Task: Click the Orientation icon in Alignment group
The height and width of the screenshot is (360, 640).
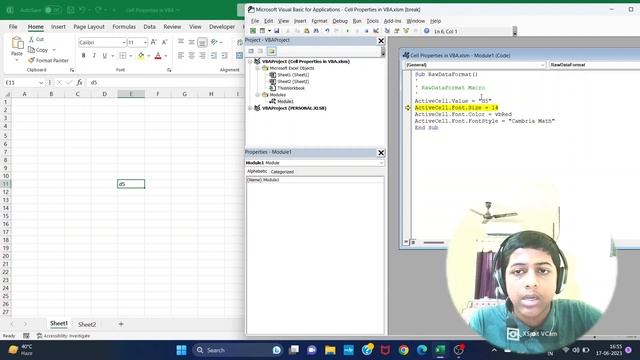Action: (x=214, y=42)
